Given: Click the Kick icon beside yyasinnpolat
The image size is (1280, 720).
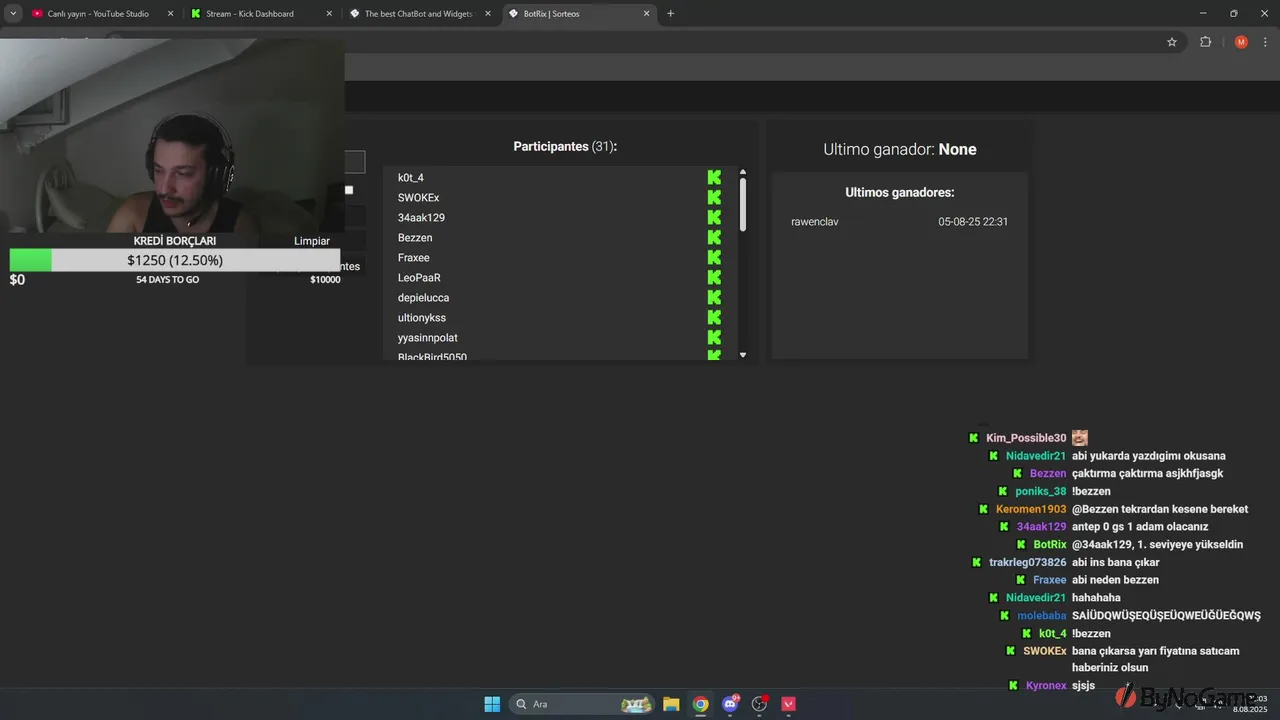Looking at the screenshot, I should click(714, 337).
